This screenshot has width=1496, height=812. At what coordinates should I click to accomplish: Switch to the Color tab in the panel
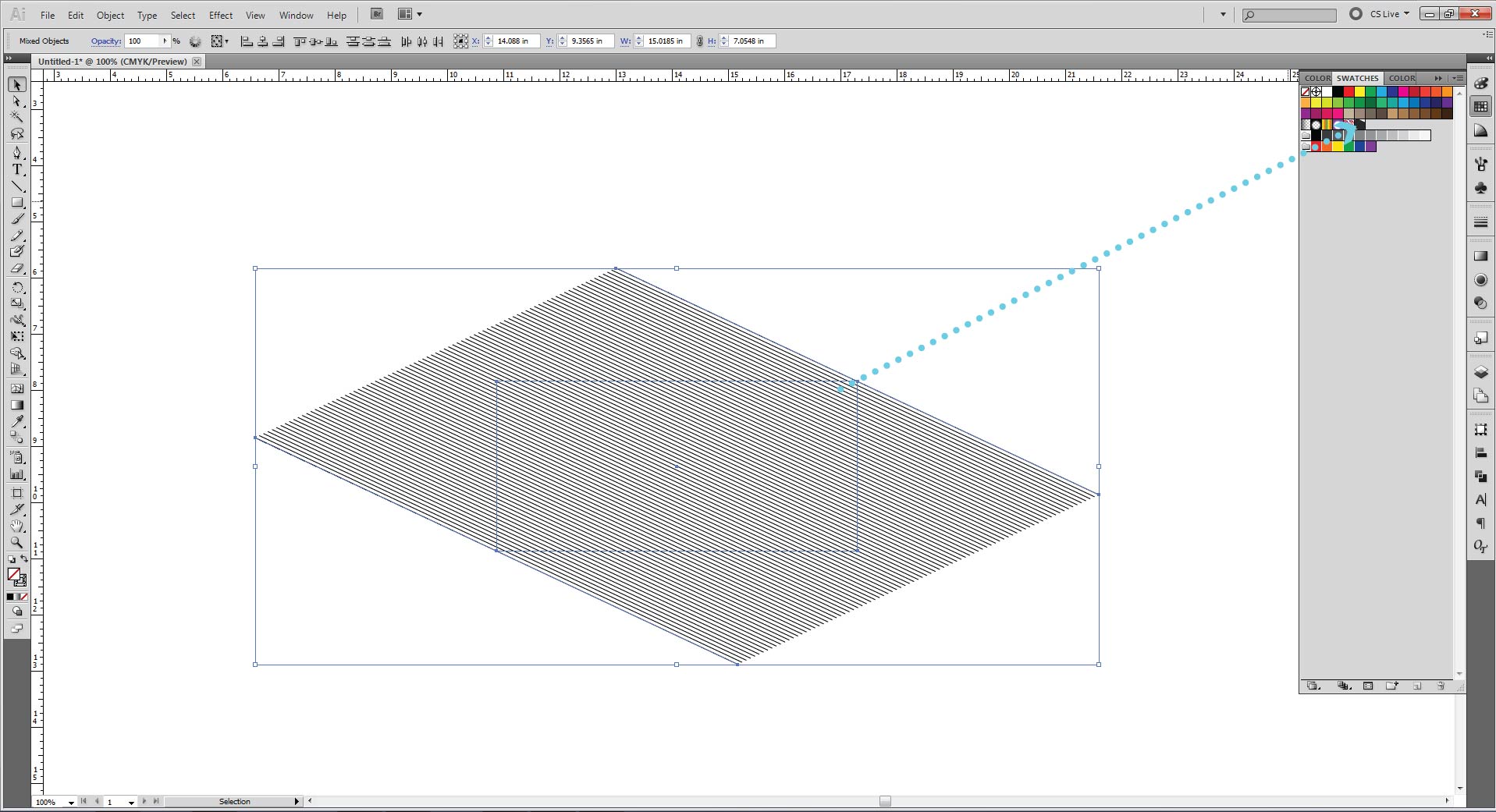(1318, 78)
